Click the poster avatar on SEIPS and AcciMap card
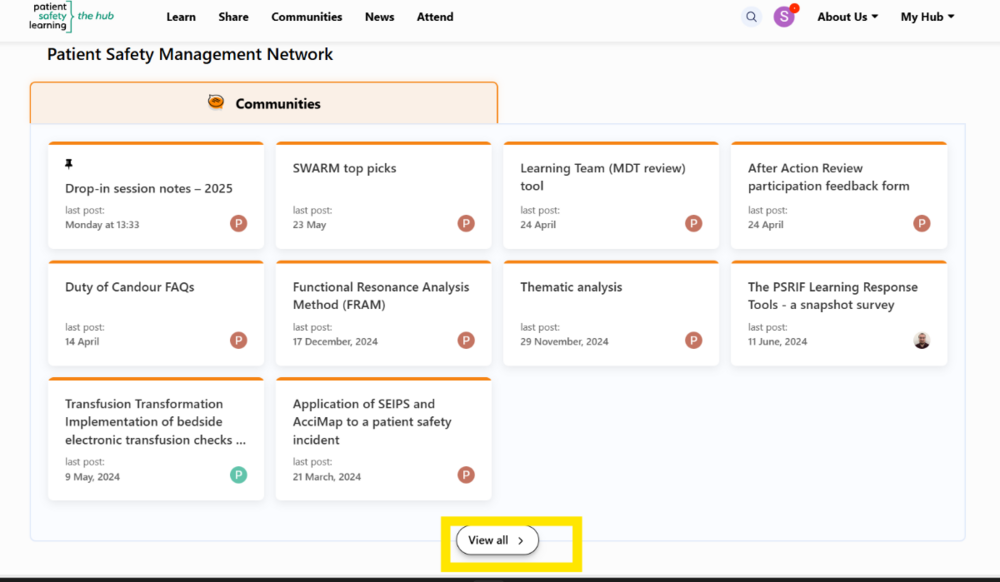Image resolution: width=1000 pixels, height=582 pixels. pos(466,475)
